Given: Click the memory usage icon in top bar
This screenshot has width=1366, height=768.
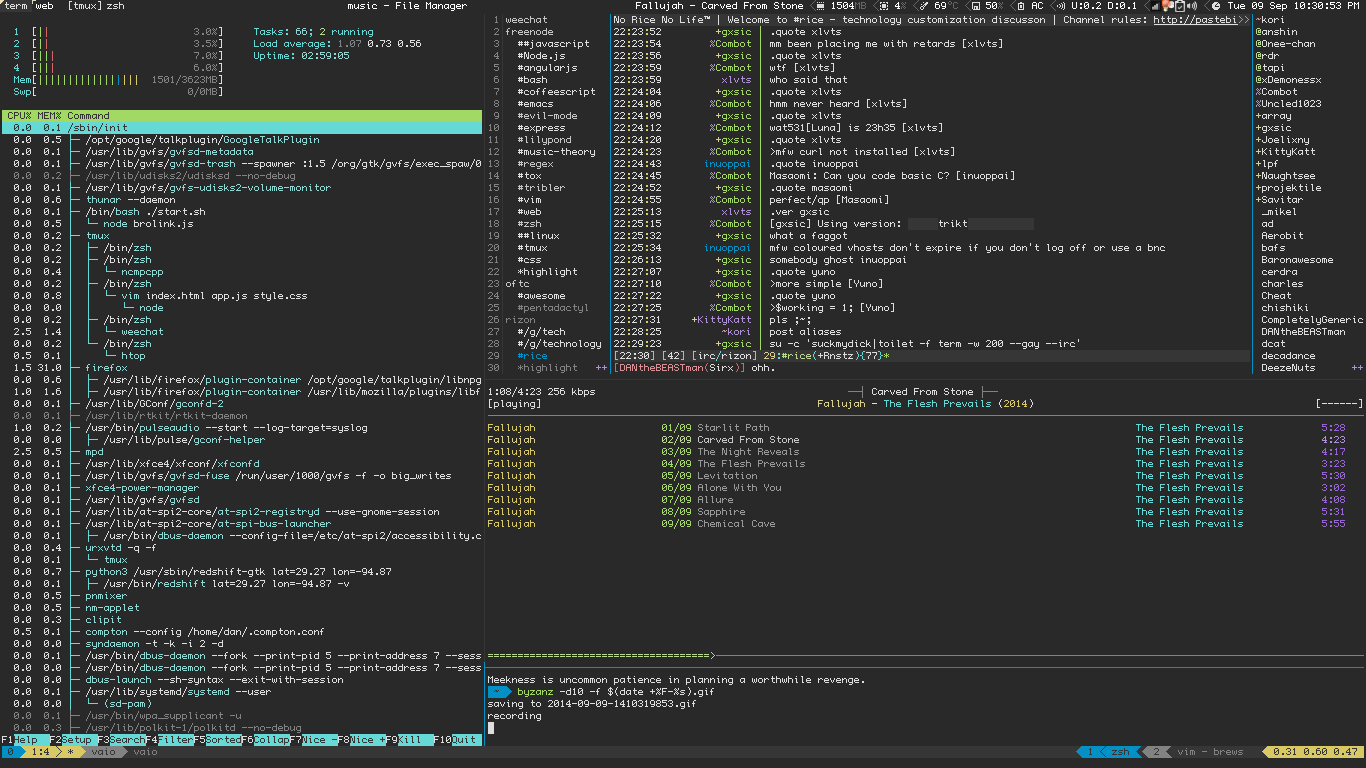Looking at the screenshot, I should (821, 6).
